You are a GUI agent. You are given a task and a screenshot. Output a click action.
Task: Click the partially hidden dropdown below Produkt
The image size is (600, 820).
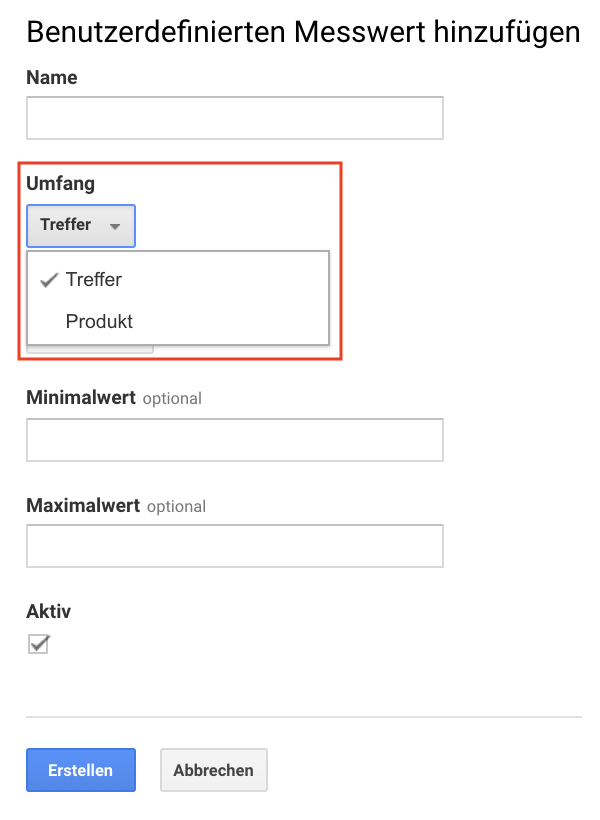(x=90, y=349)
